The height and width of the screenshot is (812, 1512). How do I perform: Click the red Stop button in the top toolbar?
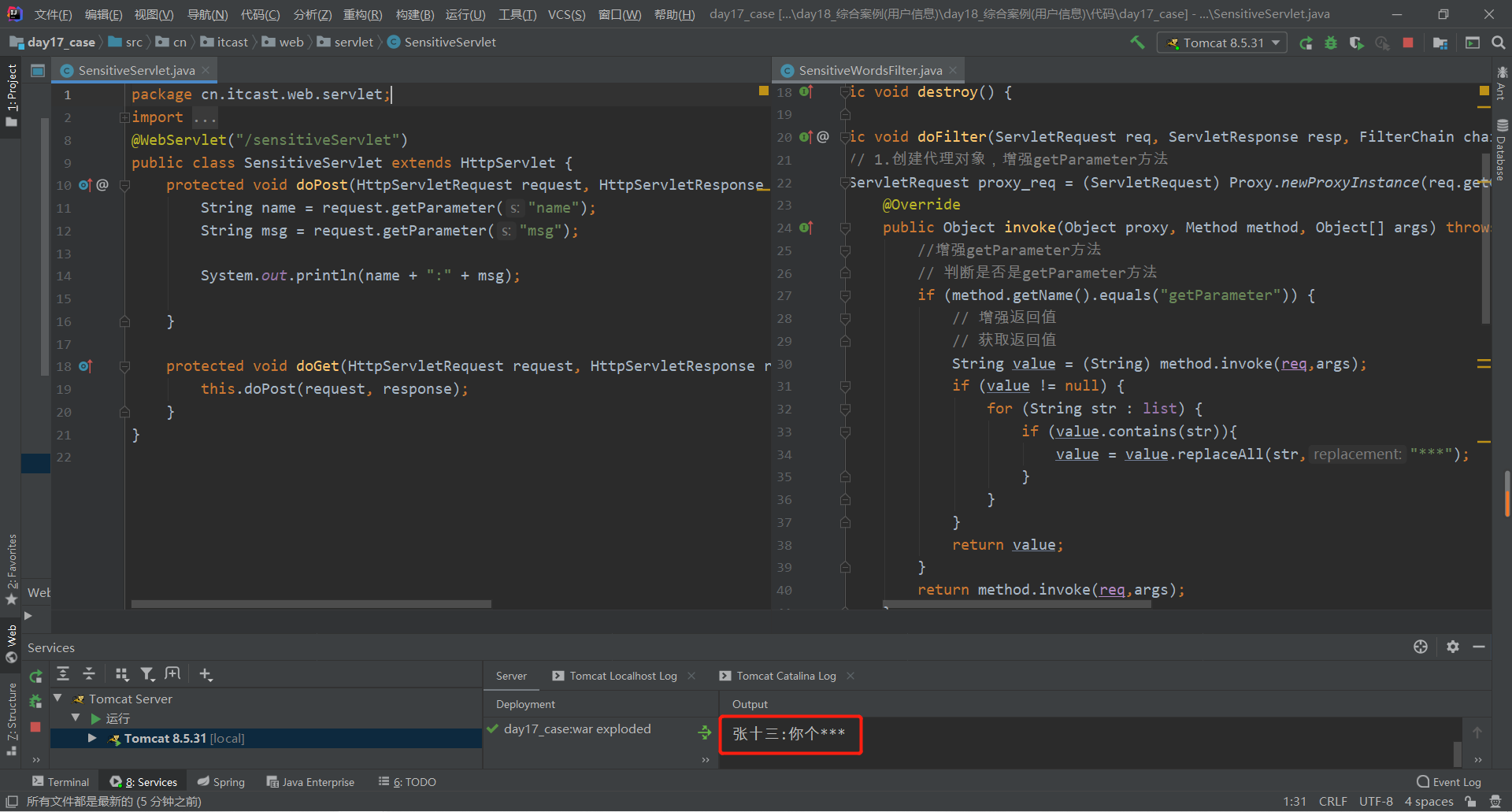pos(1408,43)
